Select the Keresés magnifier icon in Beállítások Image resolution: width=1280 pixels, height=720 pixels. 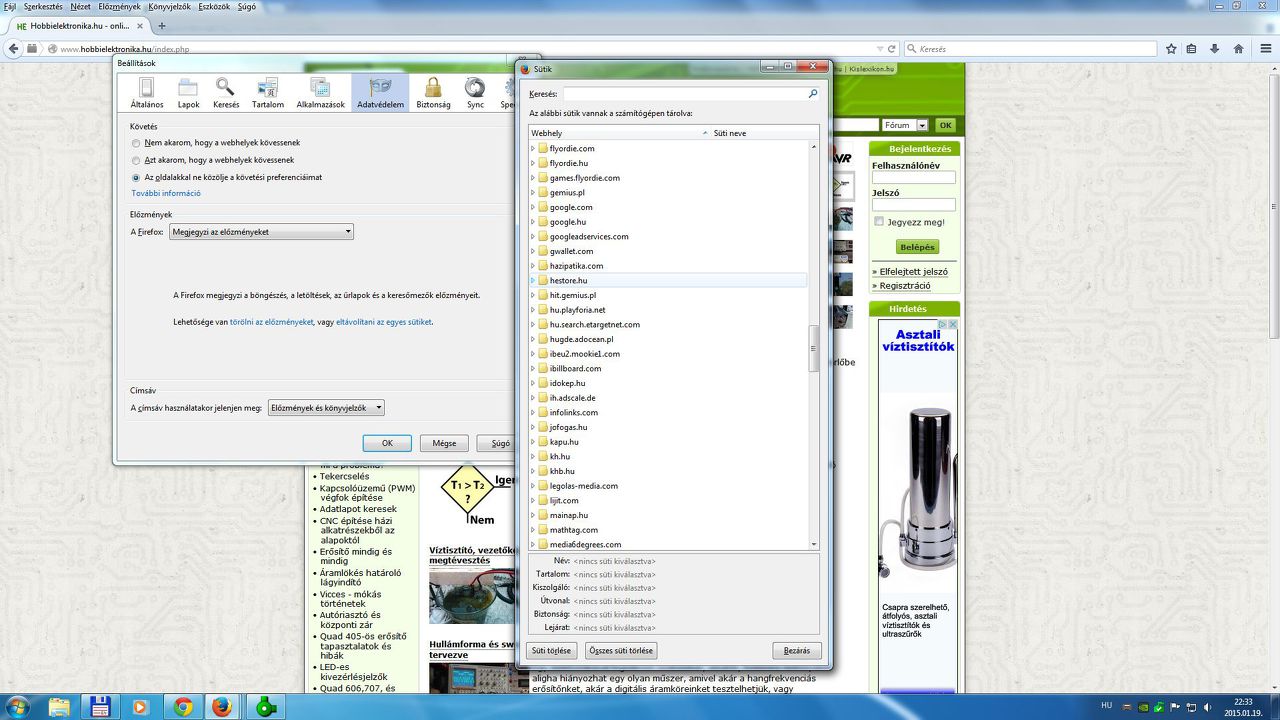coord(226,93)
